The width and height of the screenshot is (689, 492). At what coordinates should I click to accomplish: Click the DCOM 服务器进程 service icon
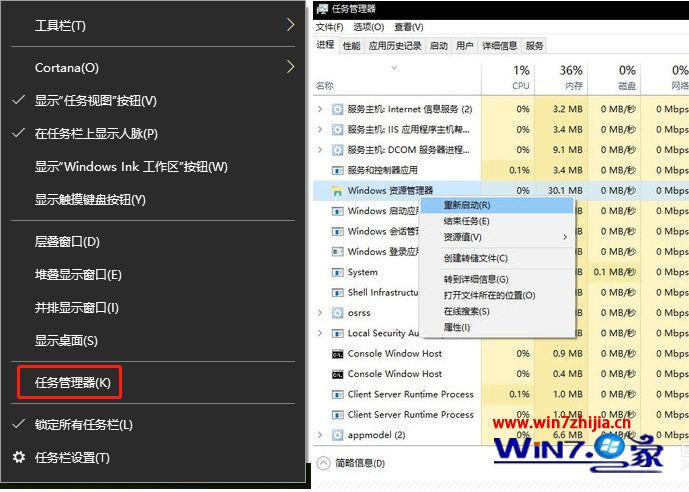pos(337,150)
